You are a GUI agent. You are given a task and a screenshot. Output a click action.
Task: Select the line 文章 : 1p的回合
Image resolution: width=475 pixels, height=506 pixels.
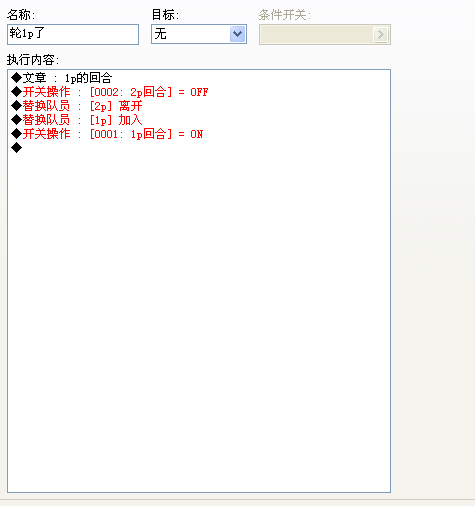pyautogui.click(x=62, y=78)
